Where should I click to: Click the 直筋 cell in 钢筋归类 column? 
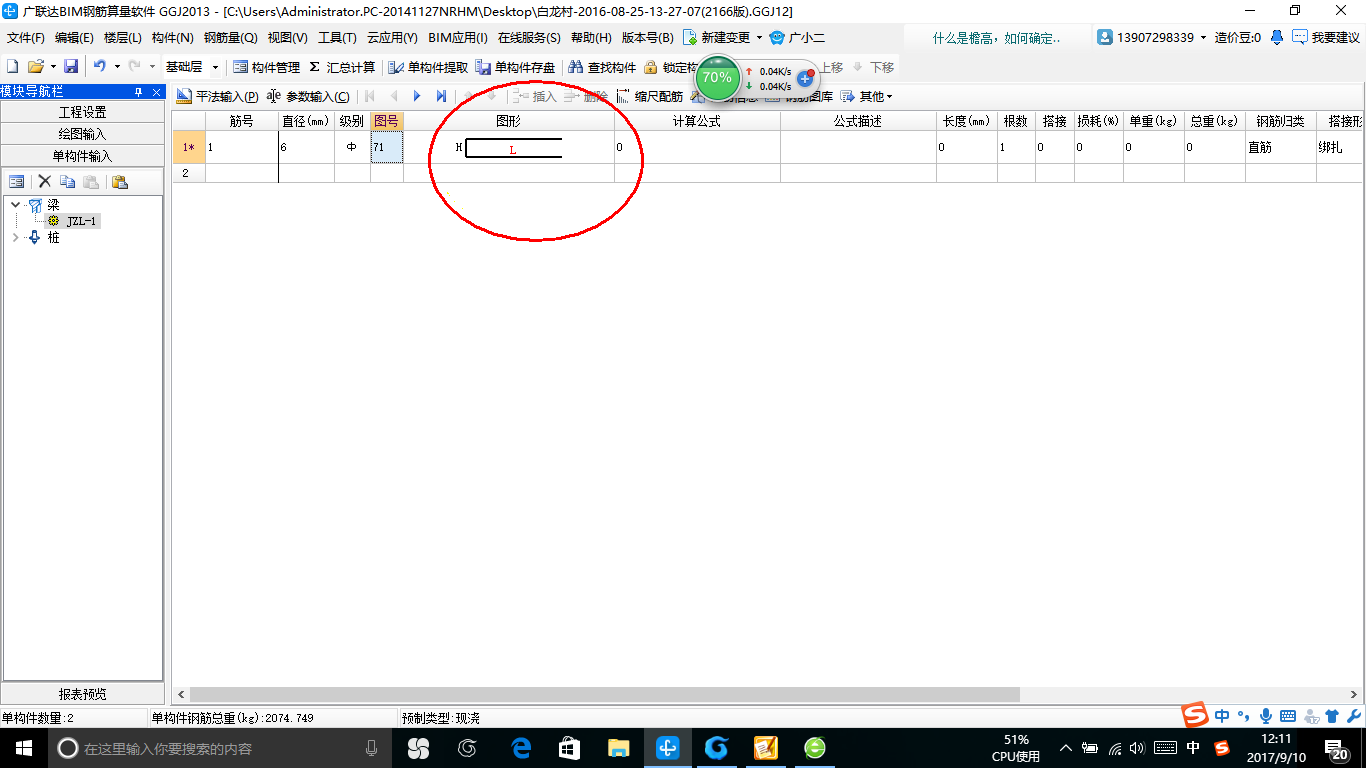tap(1280, 147)
